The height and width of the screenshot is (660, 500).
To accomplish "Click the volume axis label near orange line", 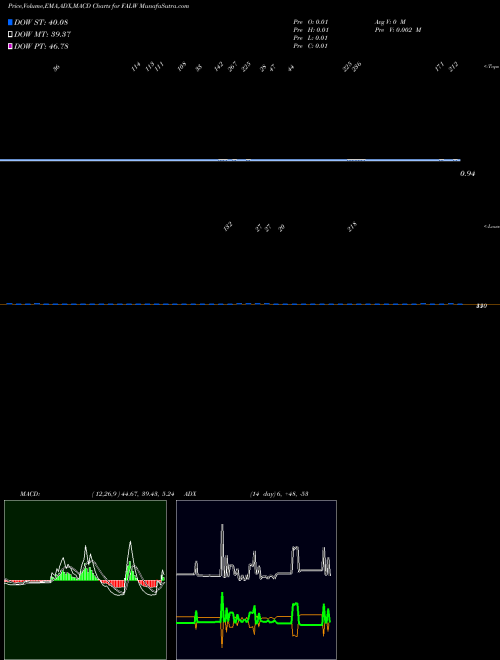I will point(481,306).
